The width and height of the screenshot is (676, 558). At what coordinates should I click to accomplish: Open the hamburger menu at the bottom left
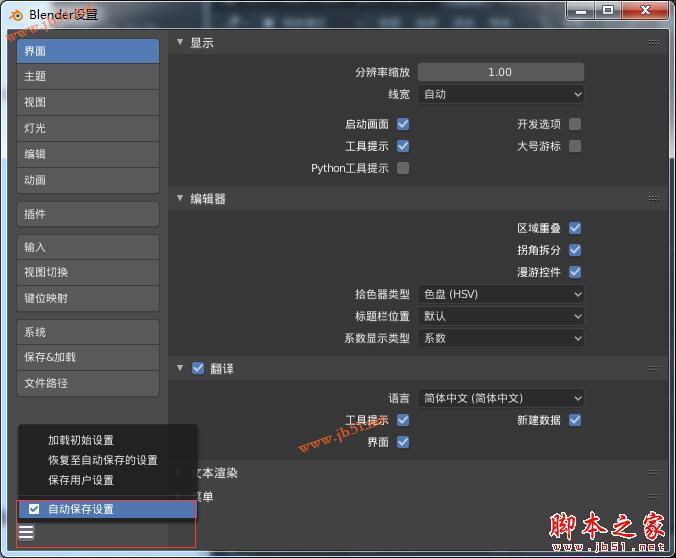click(26, 532)
